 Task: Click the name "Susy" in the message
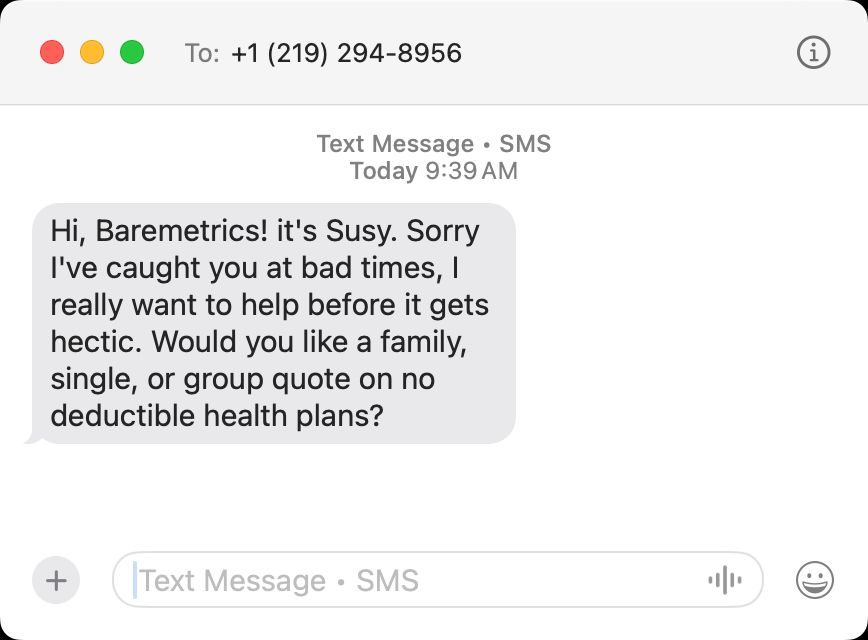click(x=360, y=231)
